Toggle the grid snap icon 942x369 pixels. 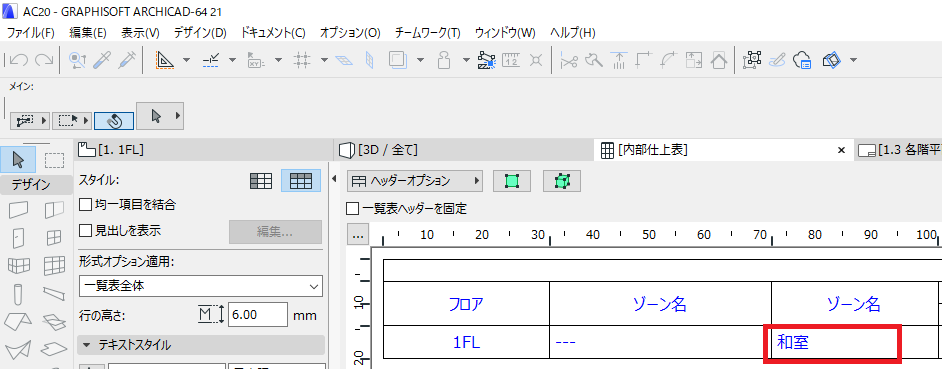point(303,59)
